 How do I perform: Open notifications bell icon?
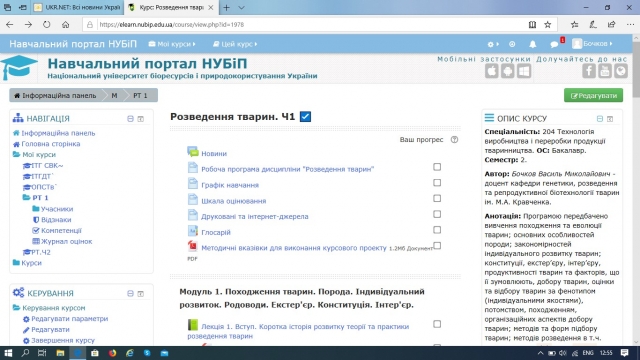533,44
